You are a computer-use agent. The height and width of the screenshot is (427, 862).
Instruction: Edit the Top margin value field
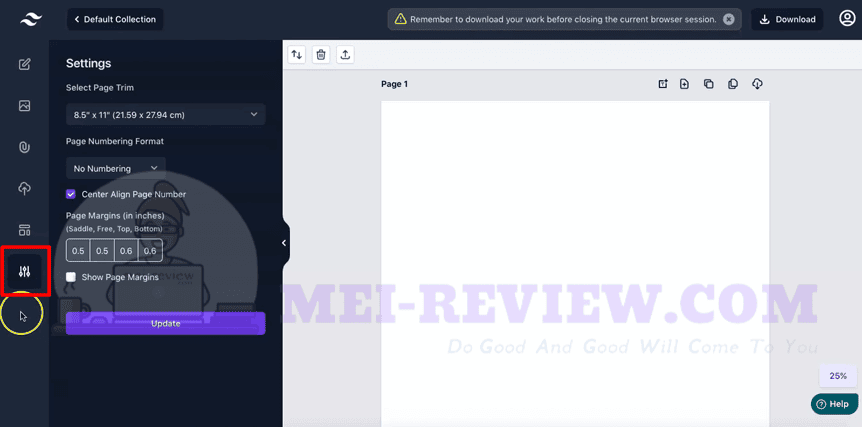tap(126, 251)
